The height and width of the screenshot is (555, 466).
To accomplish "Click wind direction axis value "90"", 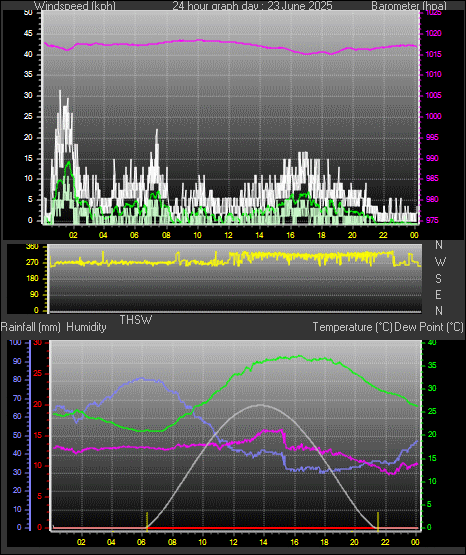I will tap(34, 294).
